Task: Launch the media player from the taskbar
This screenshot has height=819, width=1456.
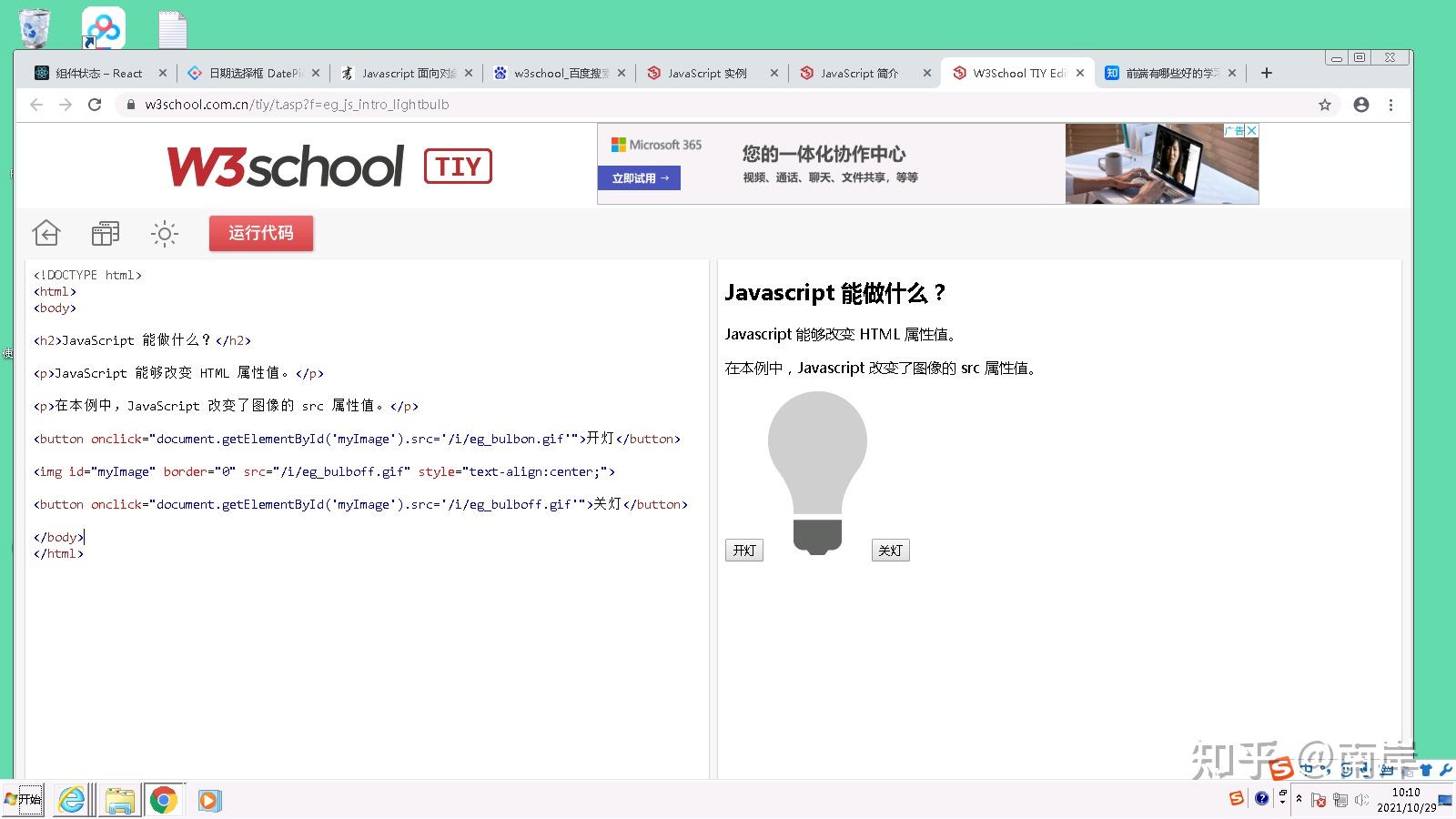Action: click(x=209, y=800)
